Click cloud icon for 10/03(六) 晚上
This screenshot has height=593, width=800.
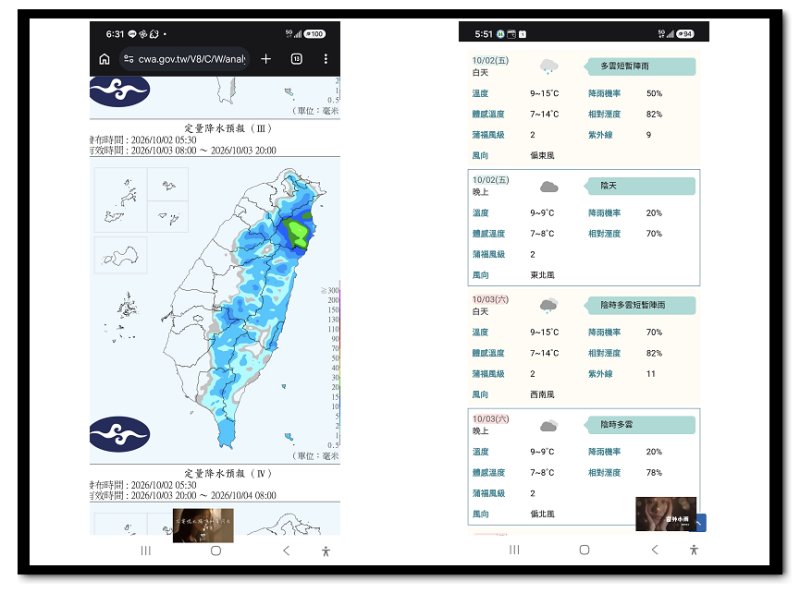549,425
